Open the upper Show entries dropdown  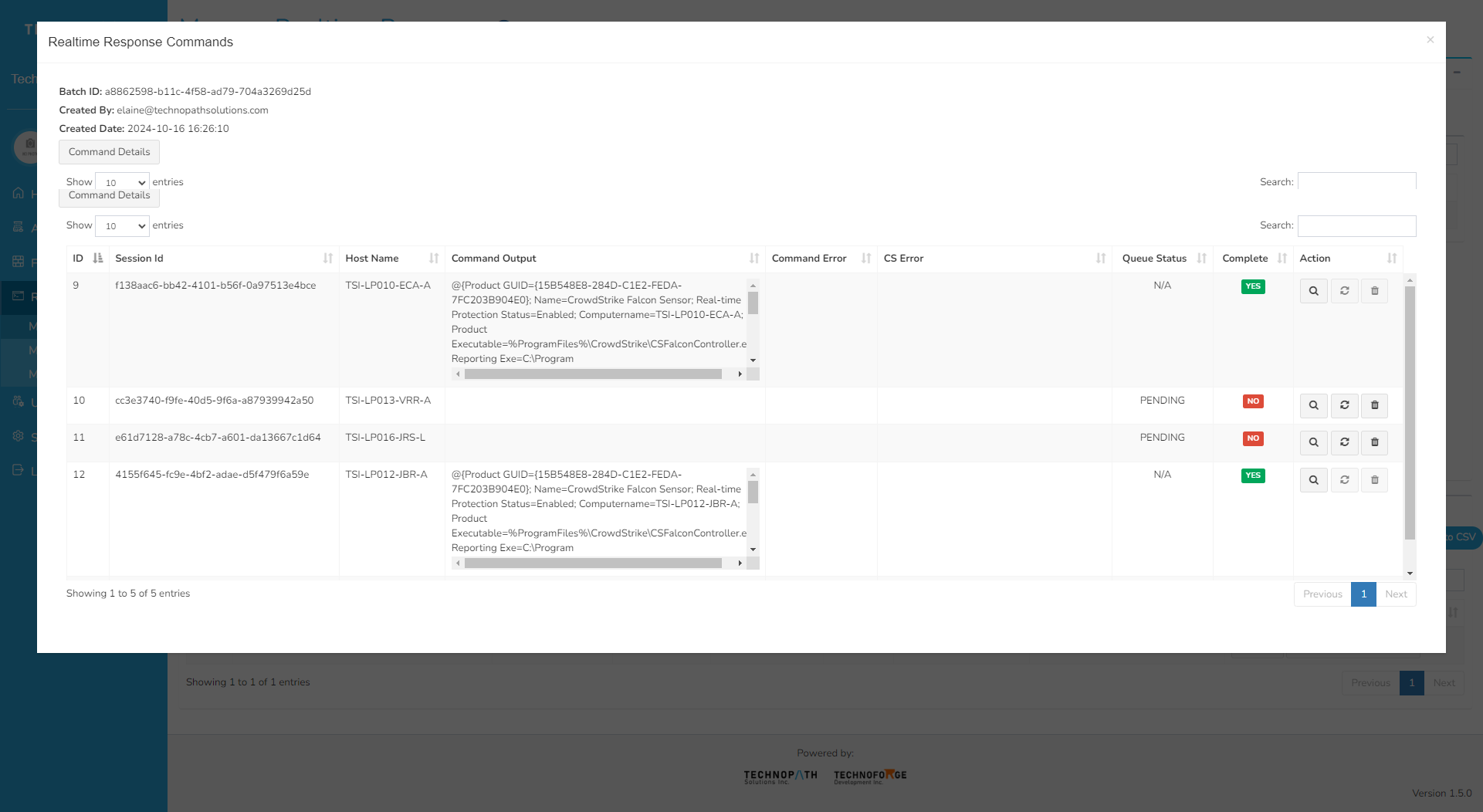point(122,183)
